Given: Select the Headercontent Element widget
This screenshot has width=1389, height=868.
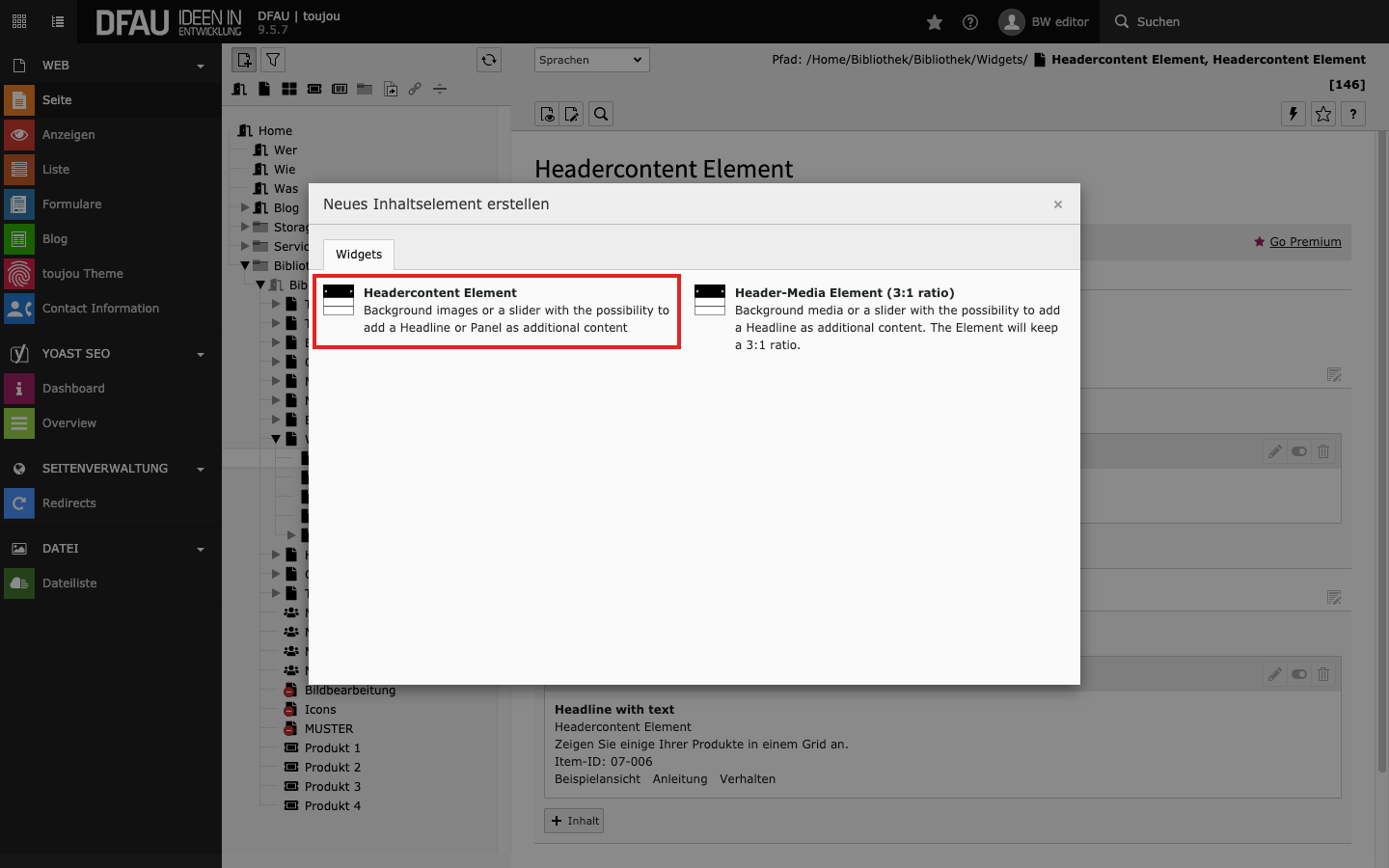Looking at the screenshot, I should click(497, 311).
